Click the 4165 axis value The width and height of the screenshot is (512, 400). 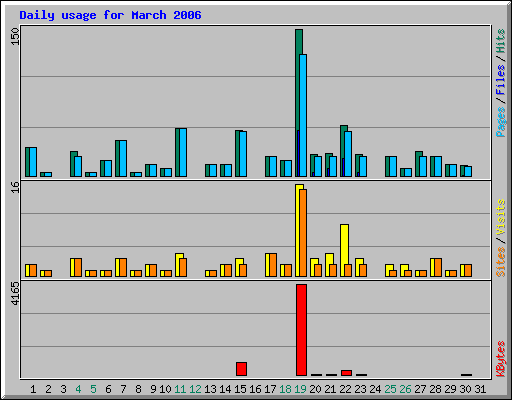point(15,294)
